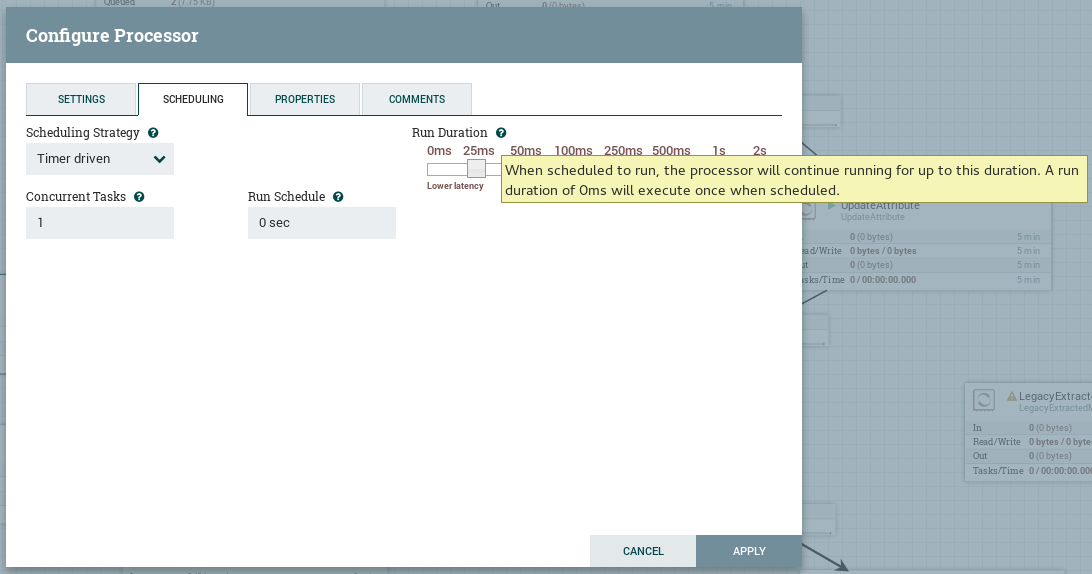Click the Concurrent Tasks input field
Image resolution: width=1092 pixels, height=574 pixels.
click(100, 223)
